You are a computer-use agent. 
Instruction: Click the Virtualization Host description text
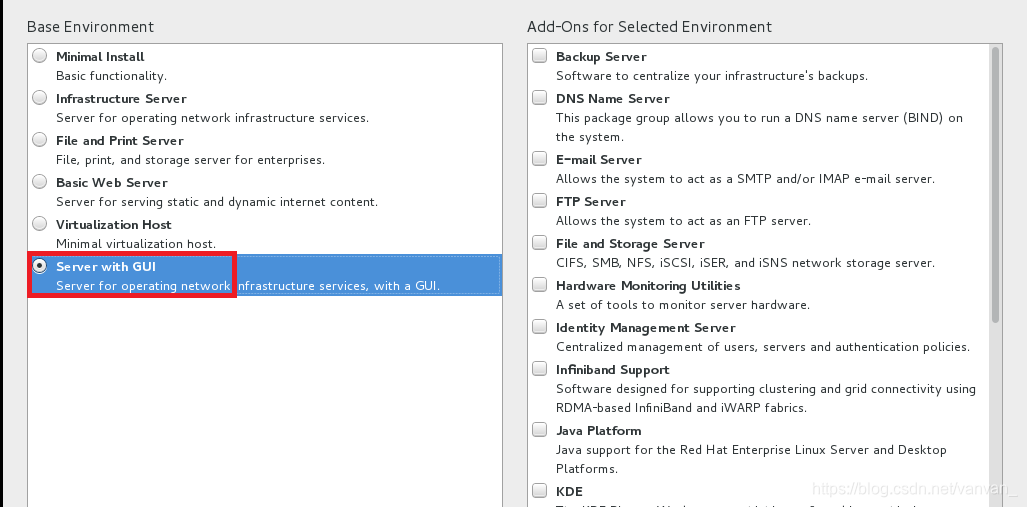tap(135, 243)
